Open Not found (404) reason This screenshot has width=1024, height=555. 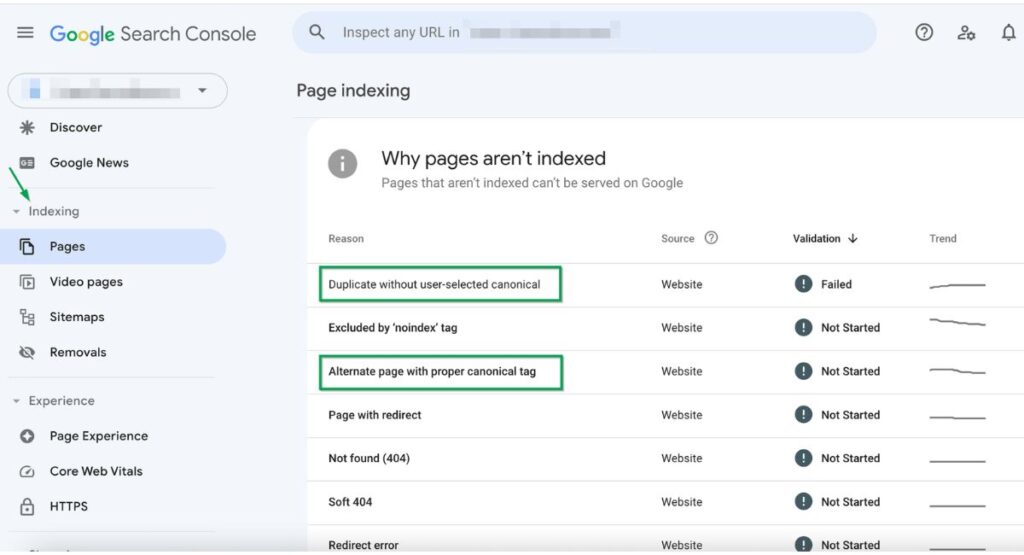369,458
